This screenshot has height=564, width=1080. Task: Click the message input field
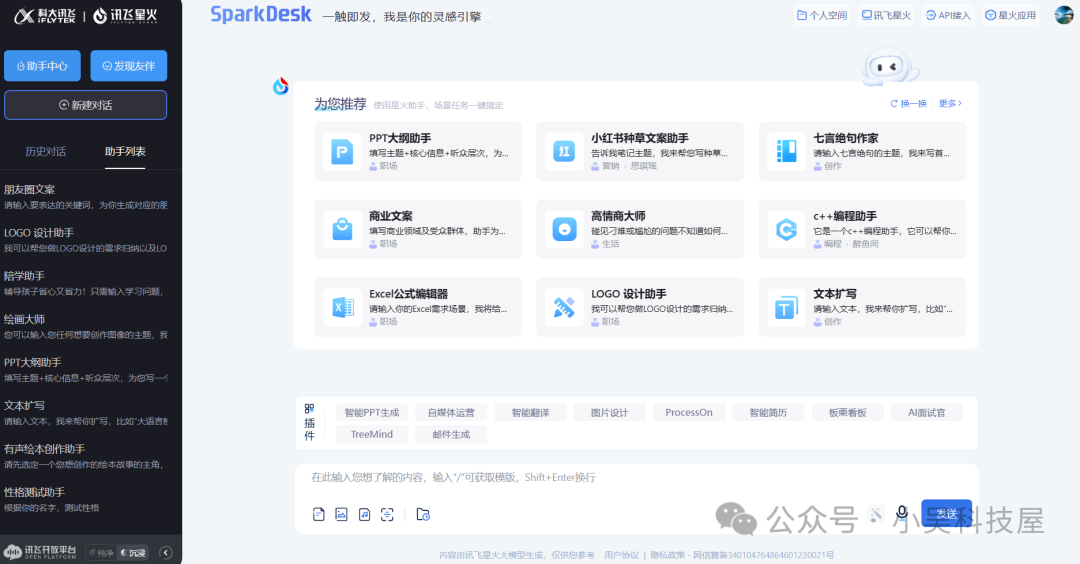point(636,477)
